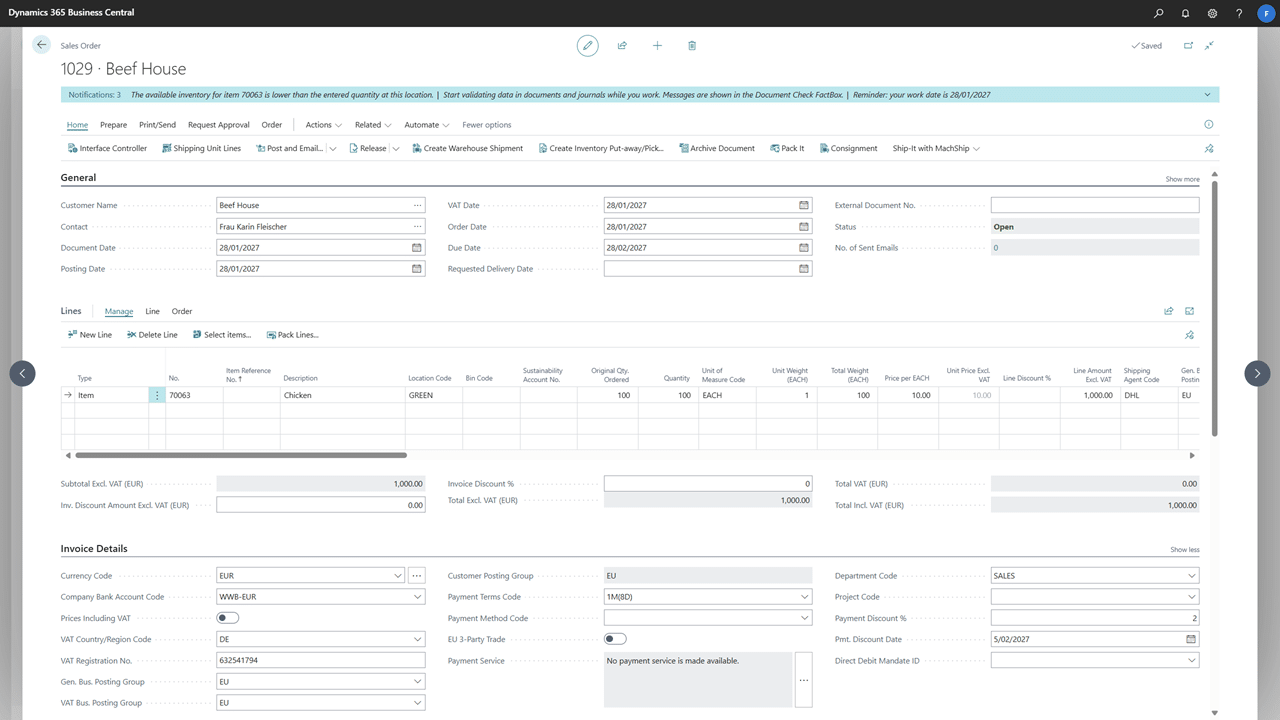Open the Document Date calendar picker
Viewport: 1280px width, 720px height.
click(x=417, y=248)
